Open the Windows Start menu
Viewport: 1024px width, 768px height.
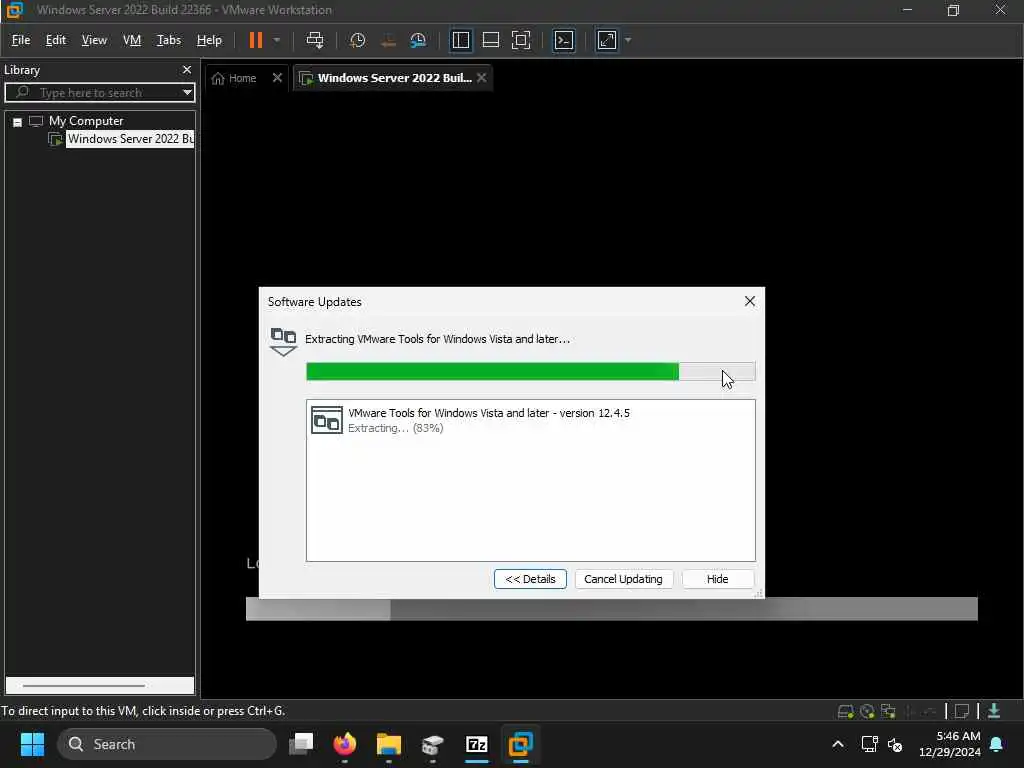click(32, 744)
